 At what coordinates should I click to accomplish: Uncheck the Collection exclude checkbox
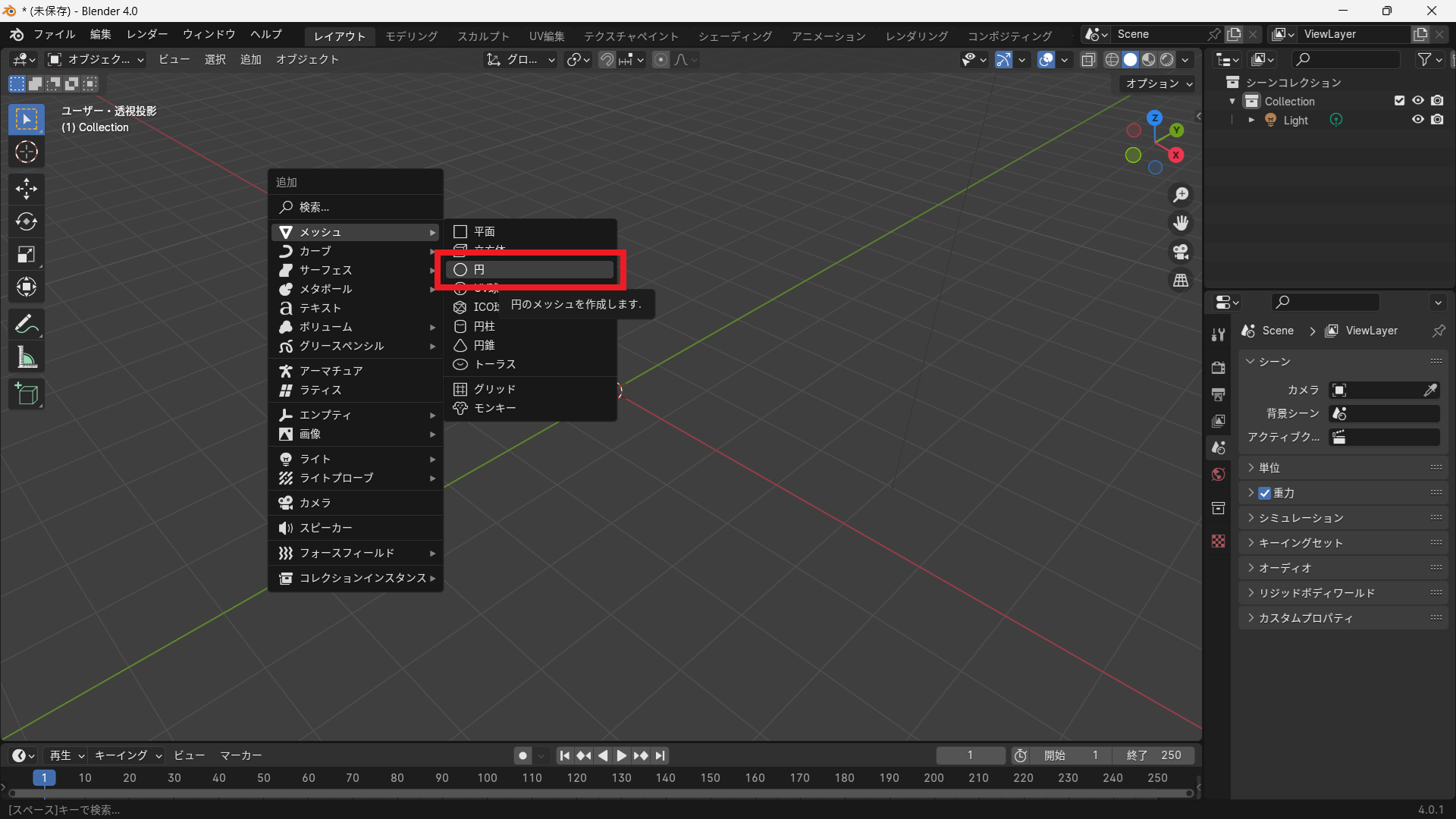click(x=1399, y=101)
